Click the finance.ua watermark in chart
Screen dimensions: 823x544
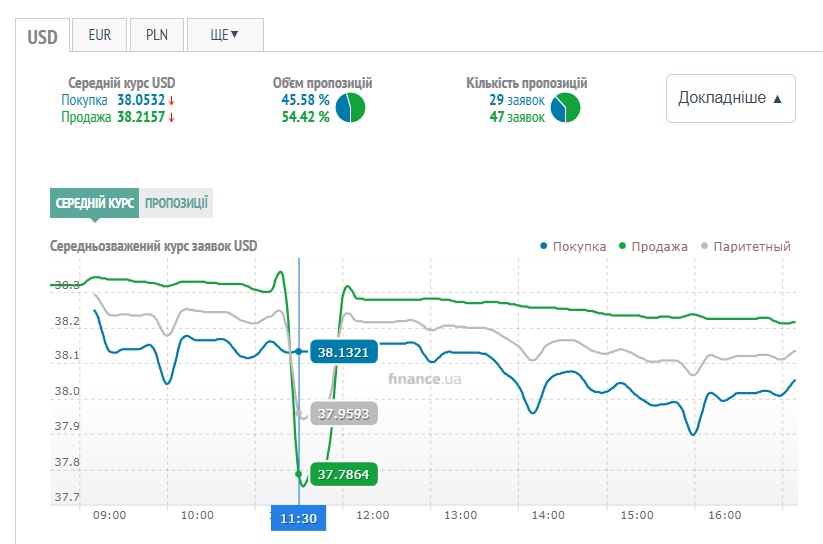click(425, 379)
